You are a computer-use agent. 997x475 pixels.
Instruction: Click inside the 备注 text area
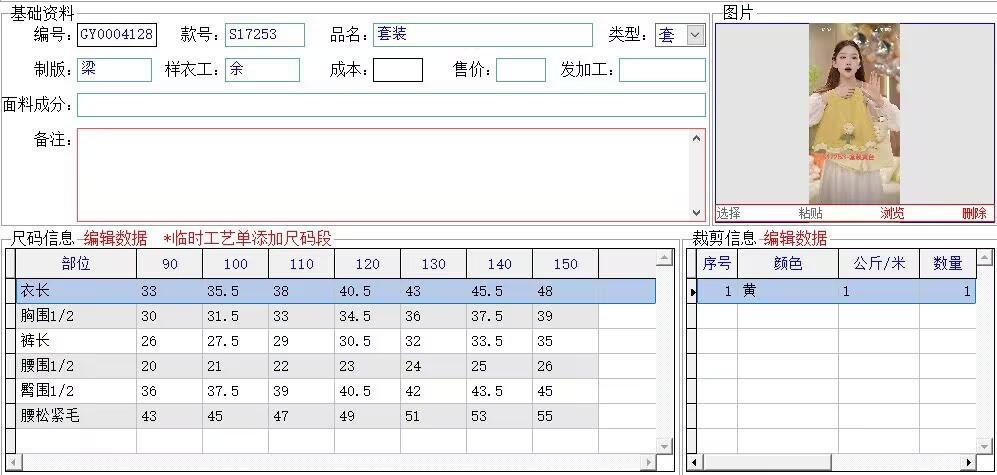[x=383, y=175]
